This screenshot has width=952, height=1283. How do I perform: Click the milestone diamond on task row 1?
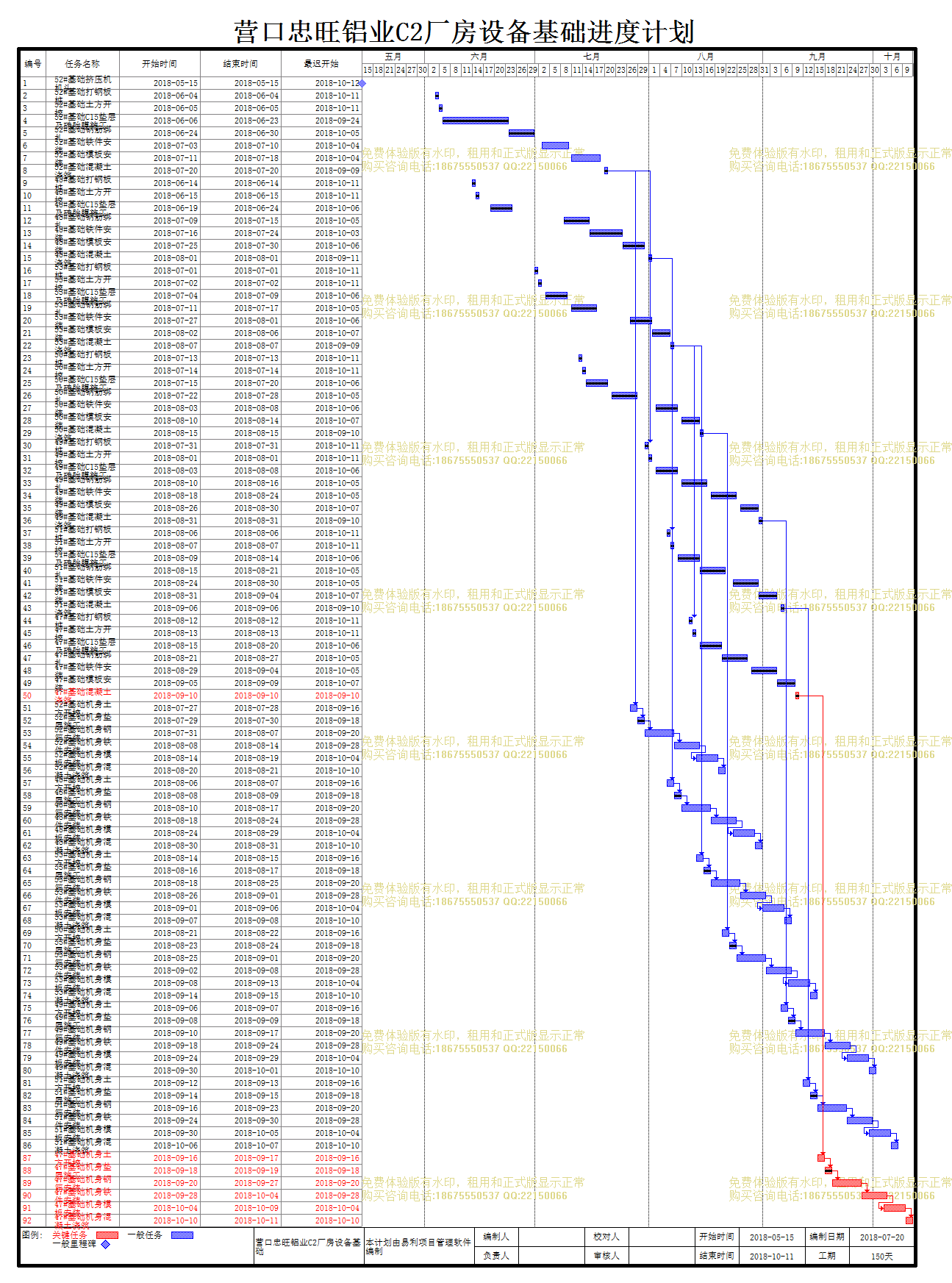click(x=362, y=83)
